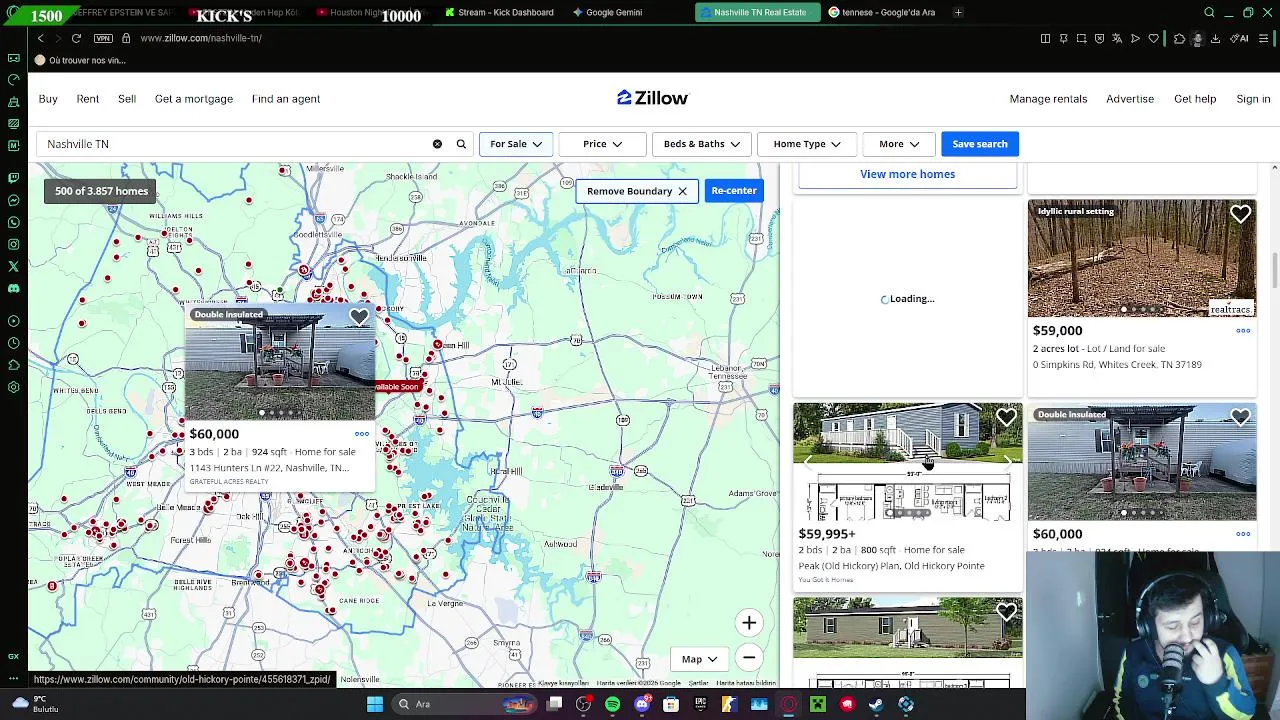Image resolution: width=1280 pixels, height=720 pixels.
Task: Open the browser extensions cube icon
Action: point(1179,38)
